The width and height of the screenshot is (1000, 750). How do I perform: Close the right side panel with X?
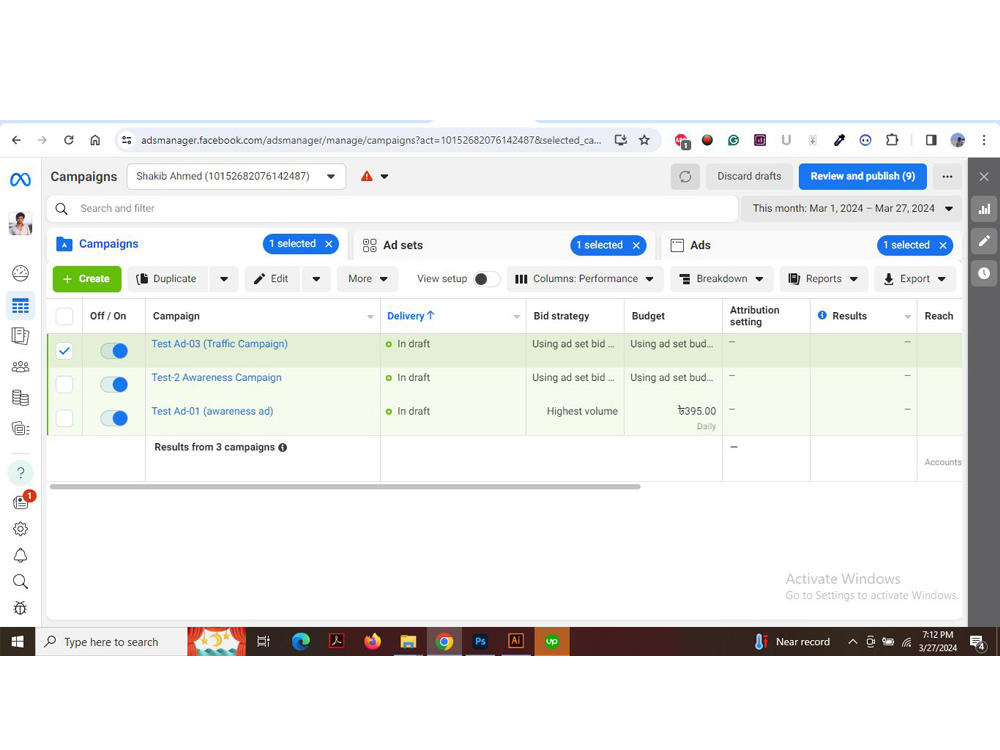[984, 177]
